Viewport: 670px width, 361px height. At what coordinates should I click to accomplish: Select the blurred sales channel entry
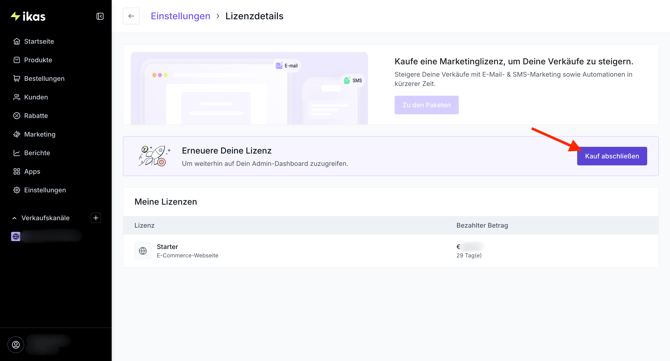click(46, 236)
